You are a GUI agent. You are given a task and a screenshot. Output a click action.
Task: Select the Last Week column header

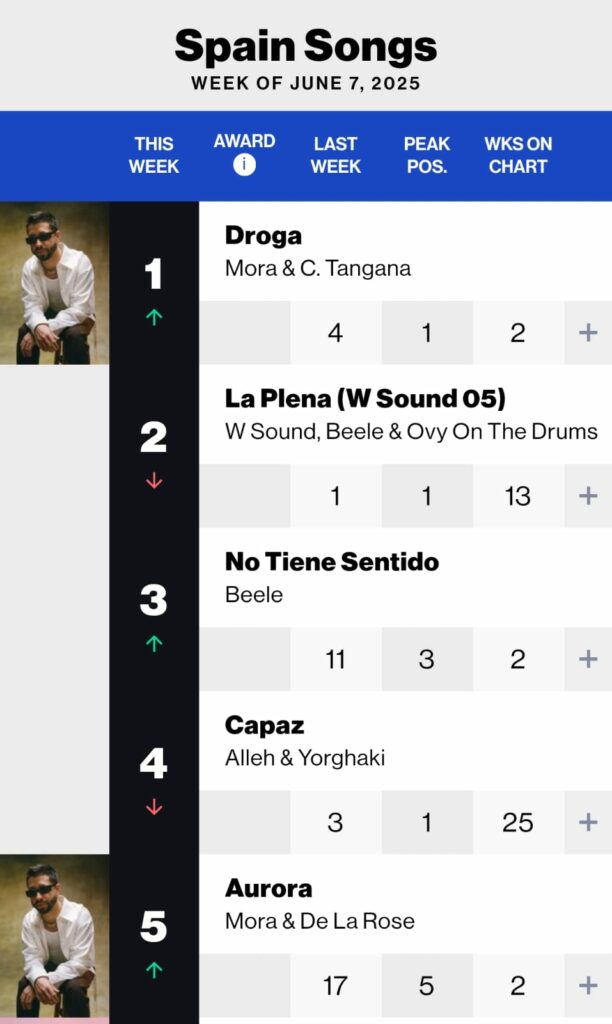click(x=335, y=155)
